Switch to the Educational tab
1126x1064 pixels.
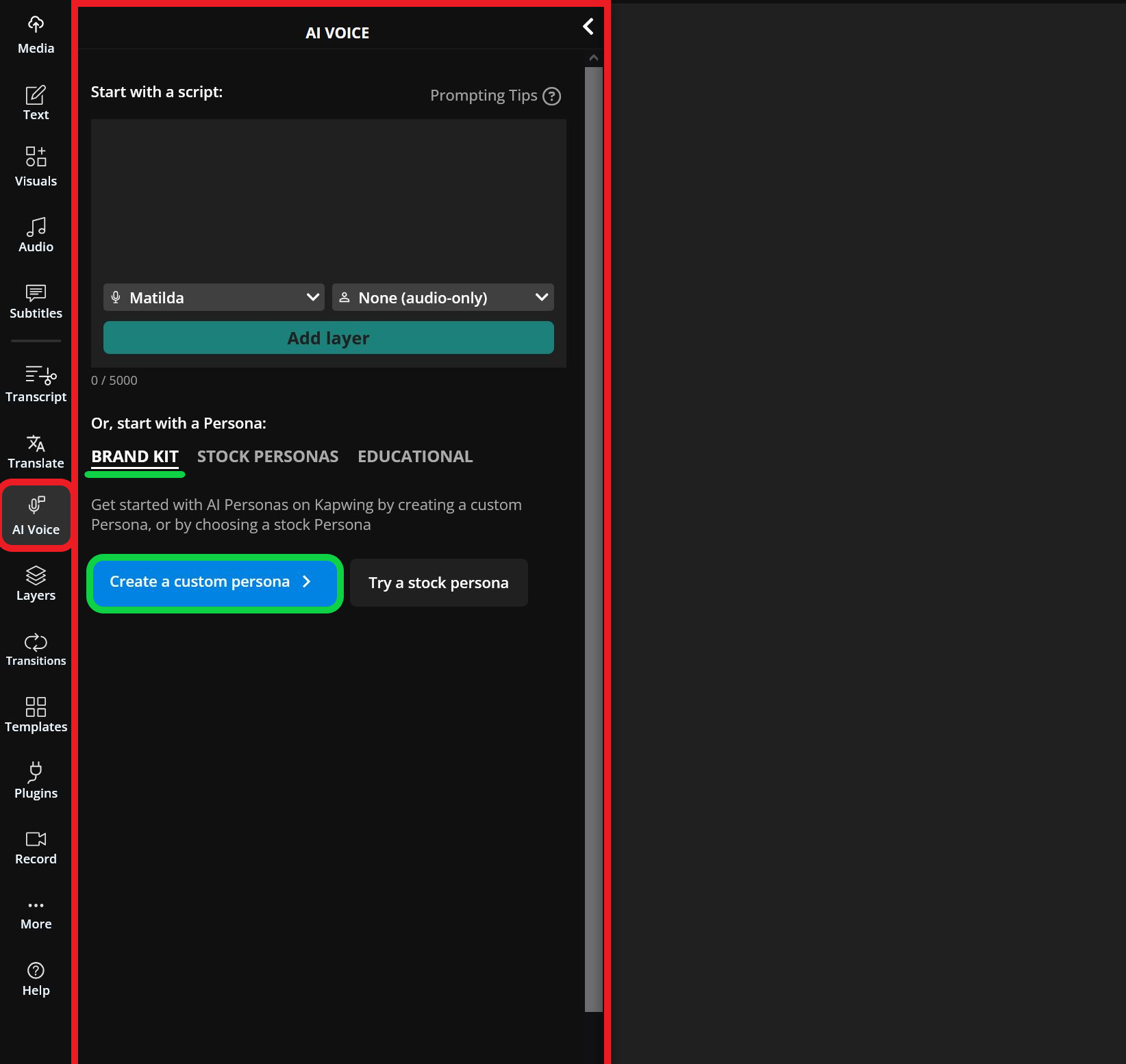414,457
